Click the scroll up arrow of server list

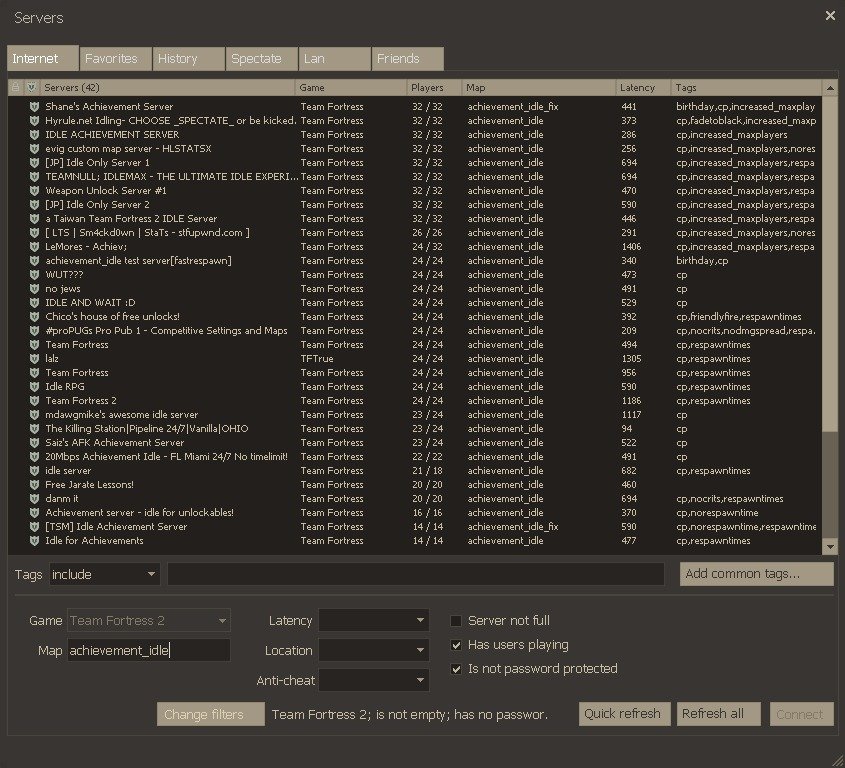(x=829, y=88)
